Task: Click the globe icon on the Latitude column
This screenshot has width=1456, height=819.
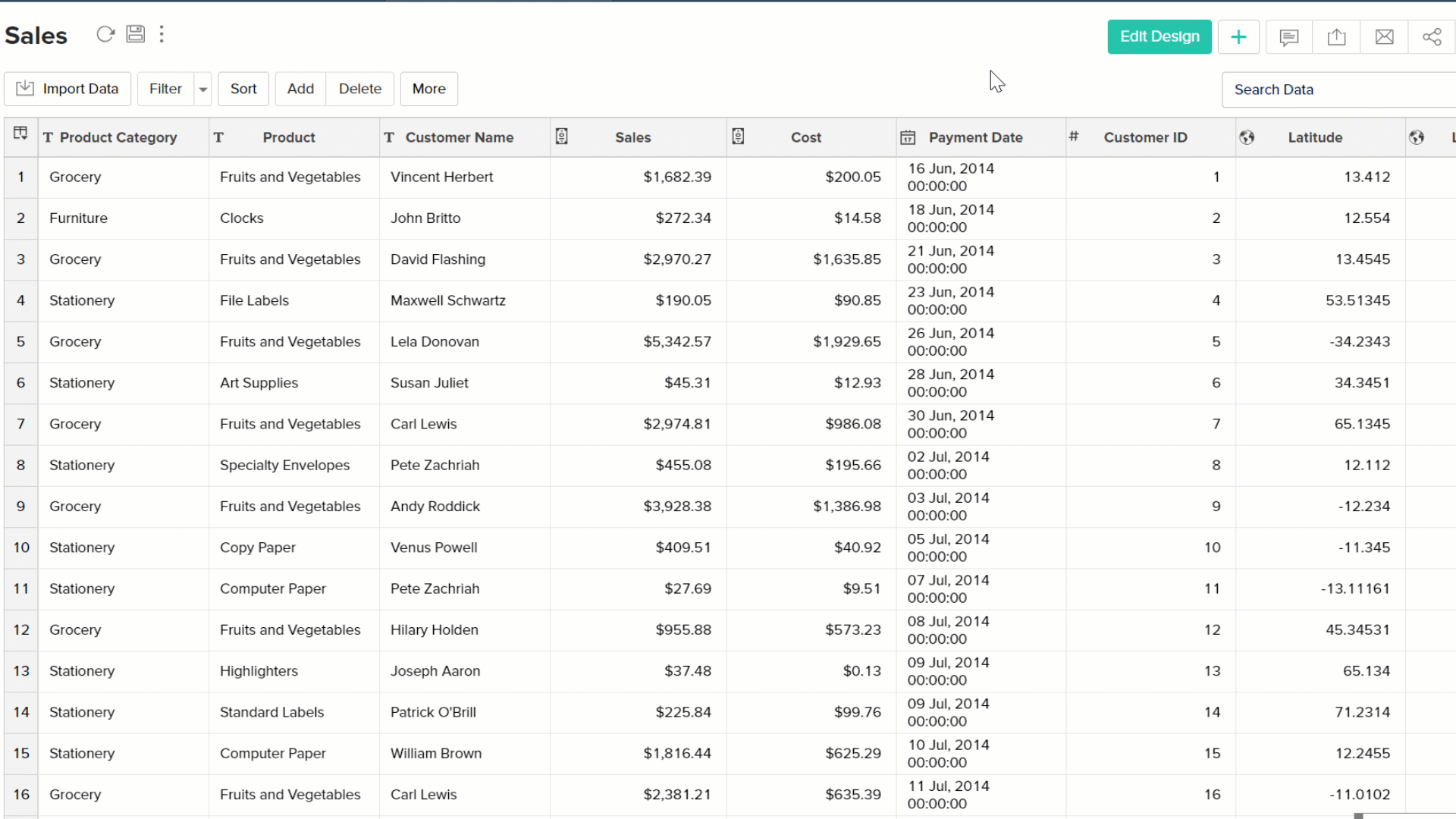Action: [x=1247, y=137]
